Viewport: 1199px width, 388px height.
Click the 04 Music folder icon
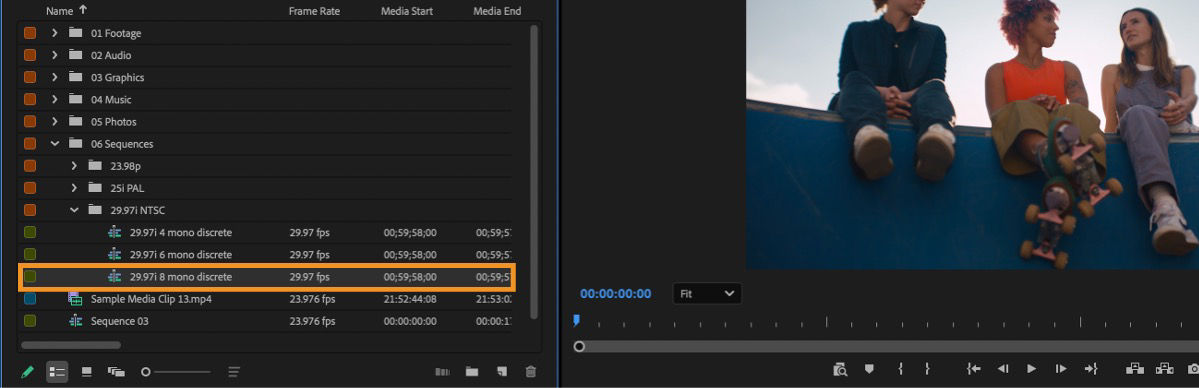point(75,99)
